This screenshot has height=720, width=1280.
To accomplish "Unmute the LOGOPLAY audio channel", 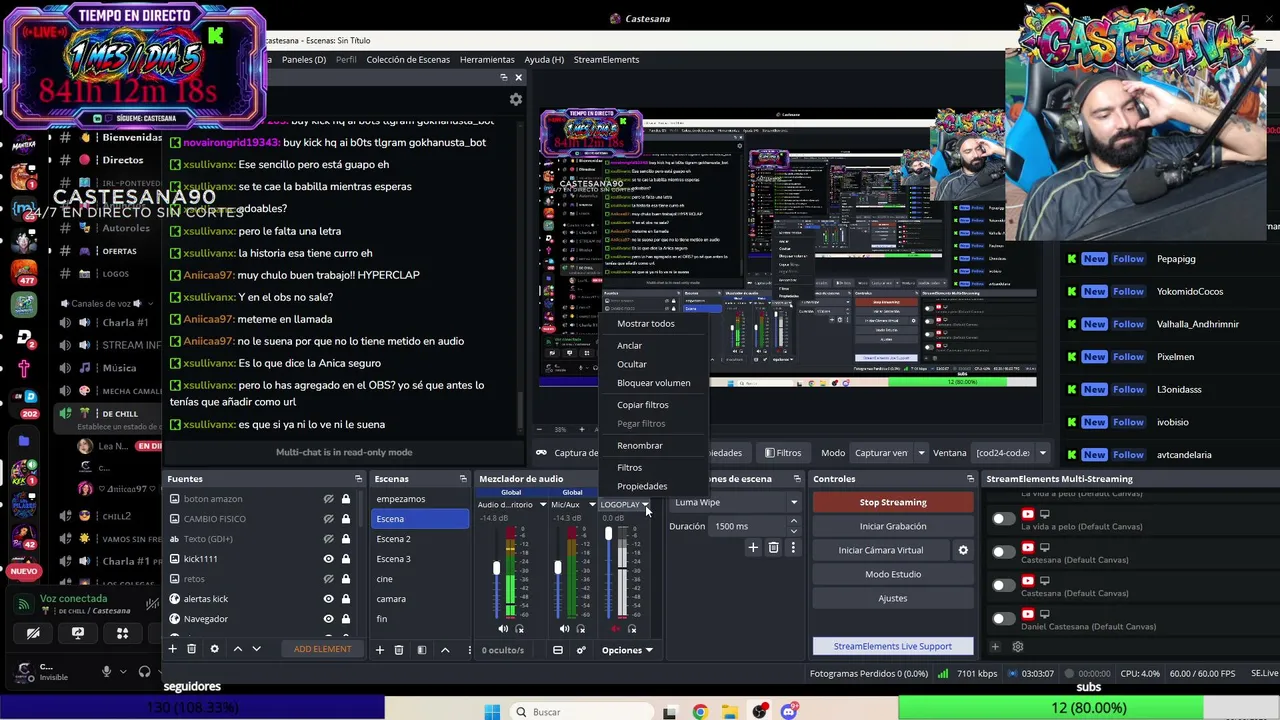I will (x=615, y=629).
